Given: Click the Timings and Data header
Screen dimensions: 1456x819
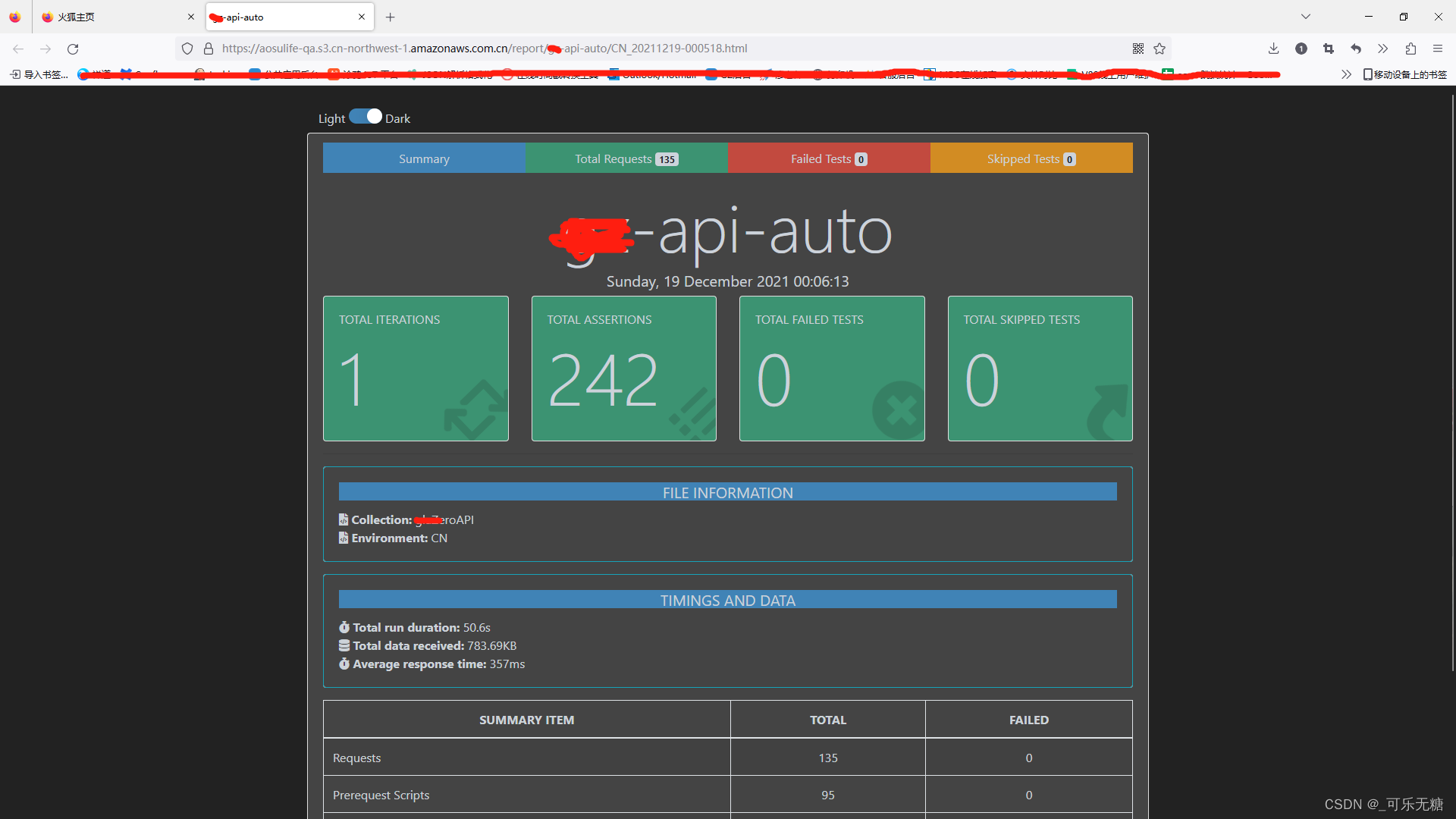Looking at the screenshot, I should pos(728,600).
